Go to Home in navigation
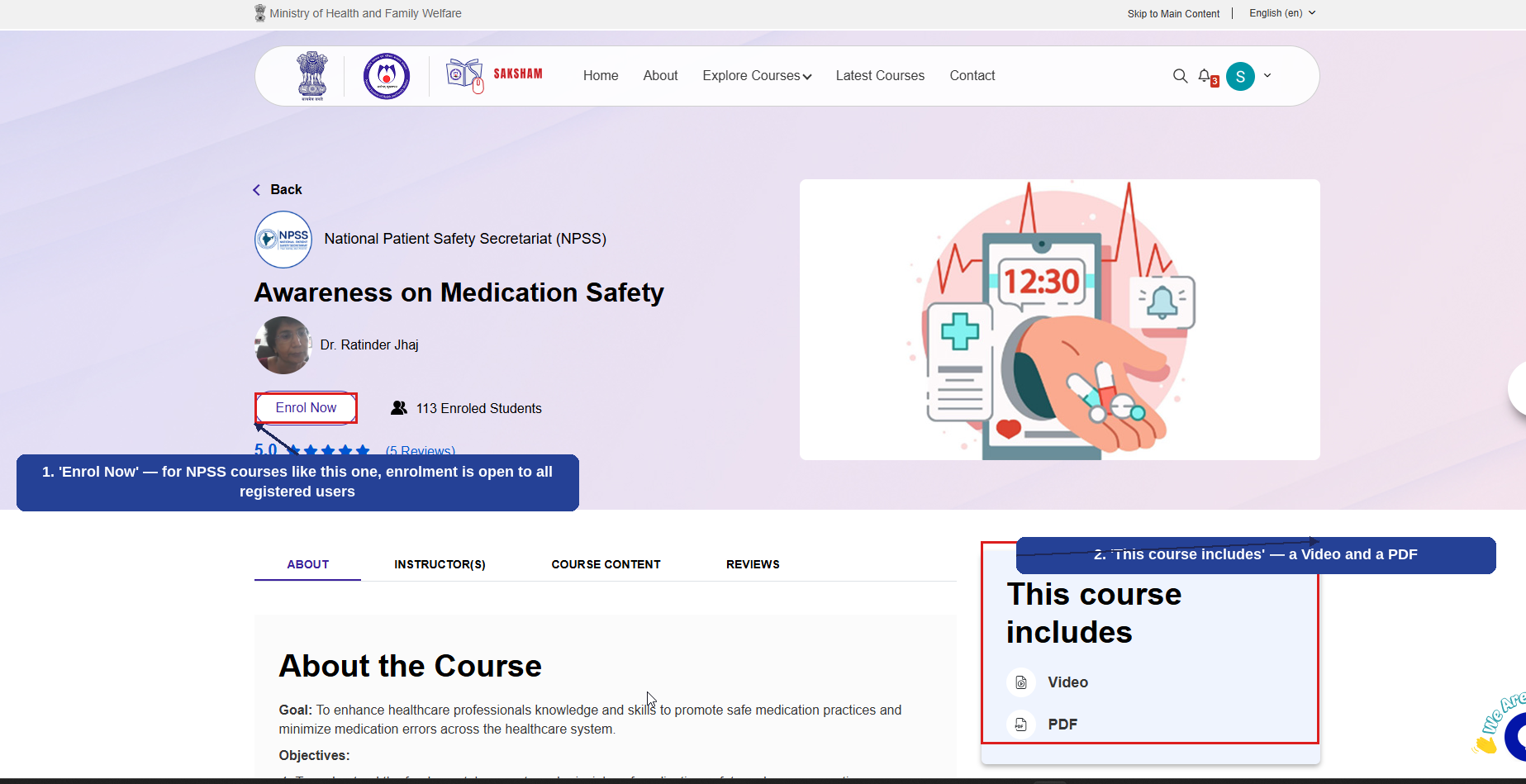 (x=601, y=76)
